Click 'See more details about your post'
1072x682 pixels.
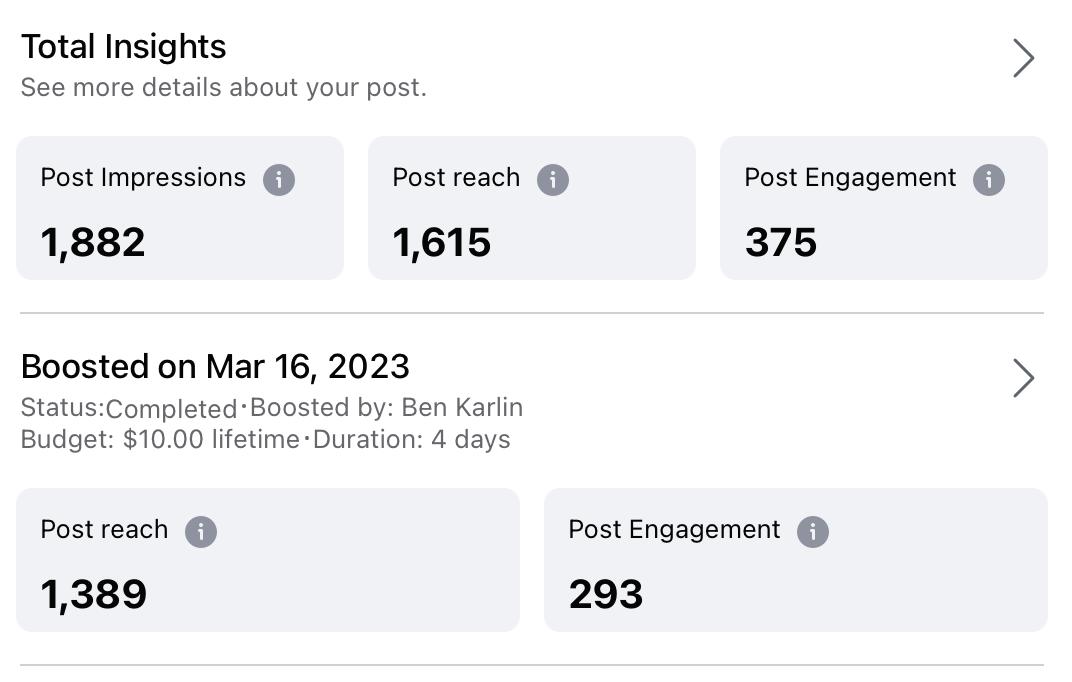[223, 88]
